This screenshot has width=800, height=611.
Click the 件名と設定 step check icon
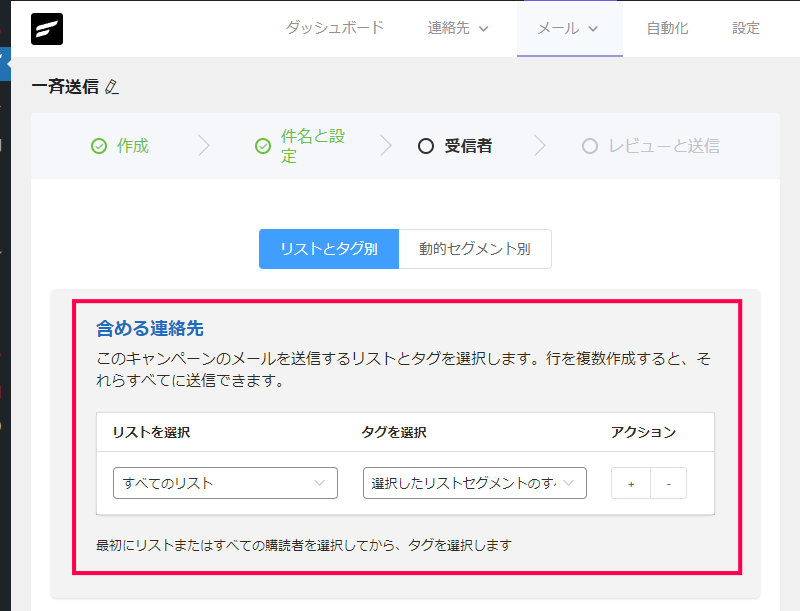tap(263, 146)
